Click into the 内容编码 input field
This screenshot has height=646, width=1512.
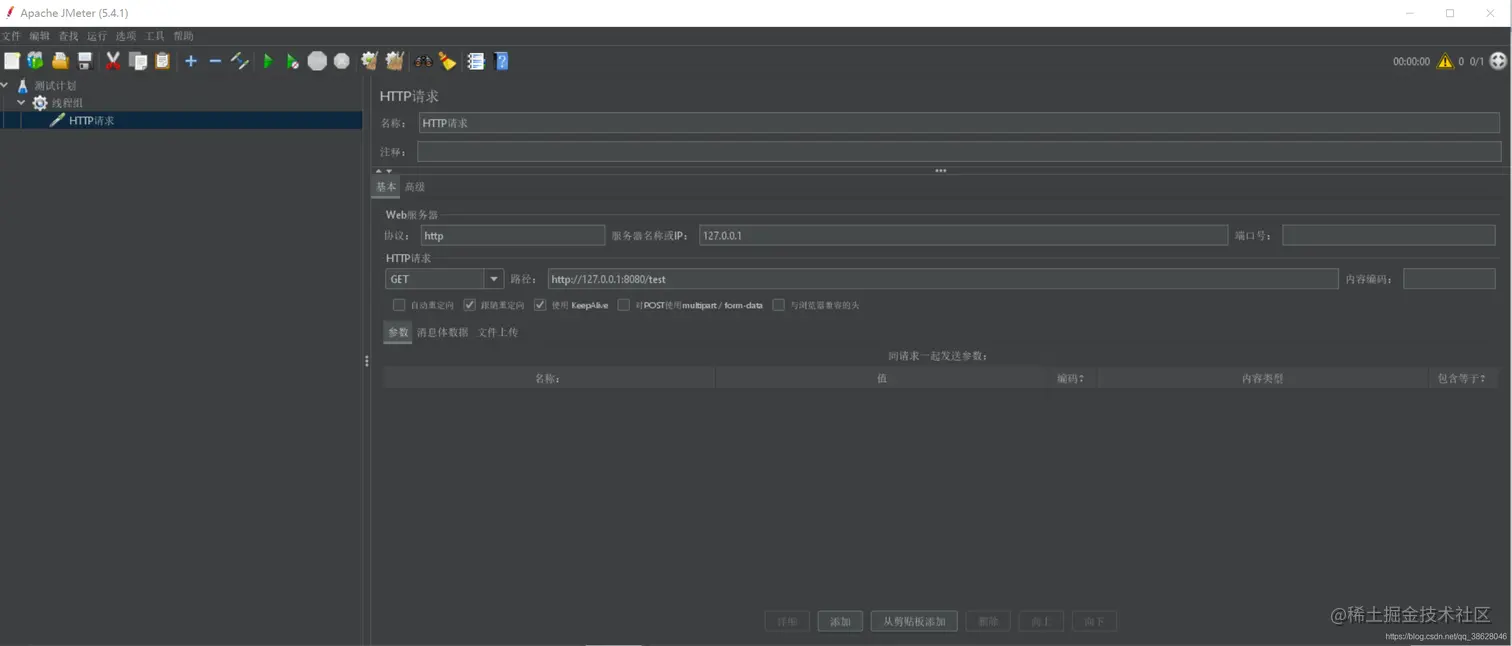click(1449, 279)
